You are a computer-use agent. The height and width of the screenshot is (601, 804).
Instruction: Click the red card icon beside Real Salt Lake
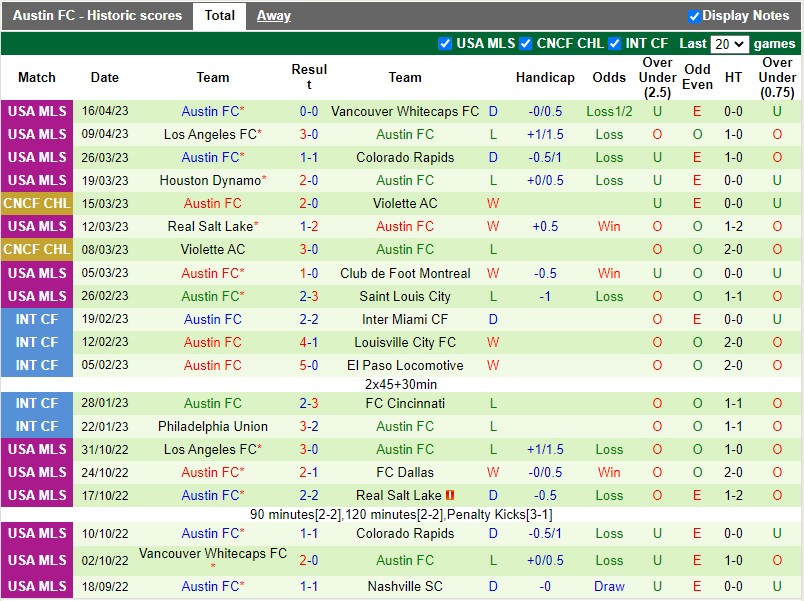[450, 495]
